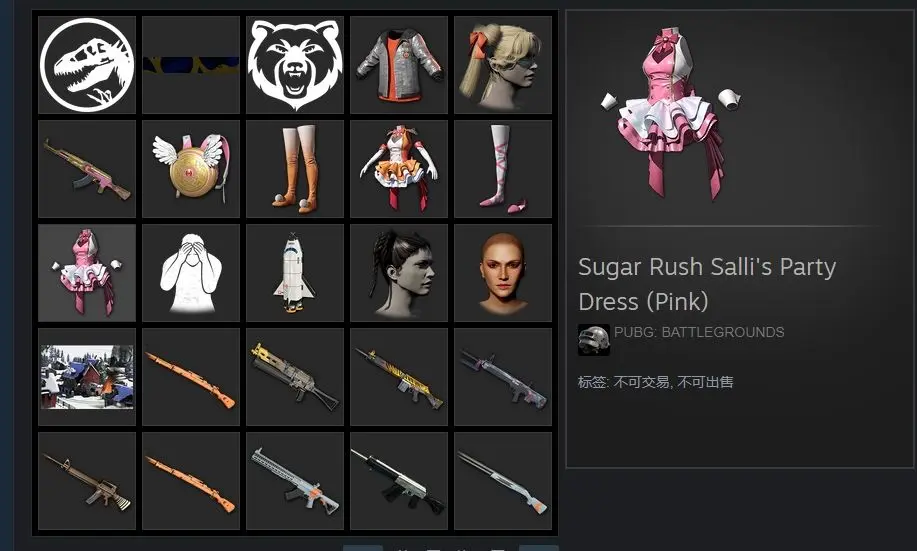Select the white and pink stockings item
The height and width of the screenshot is (551, 917).
(503, 169)
